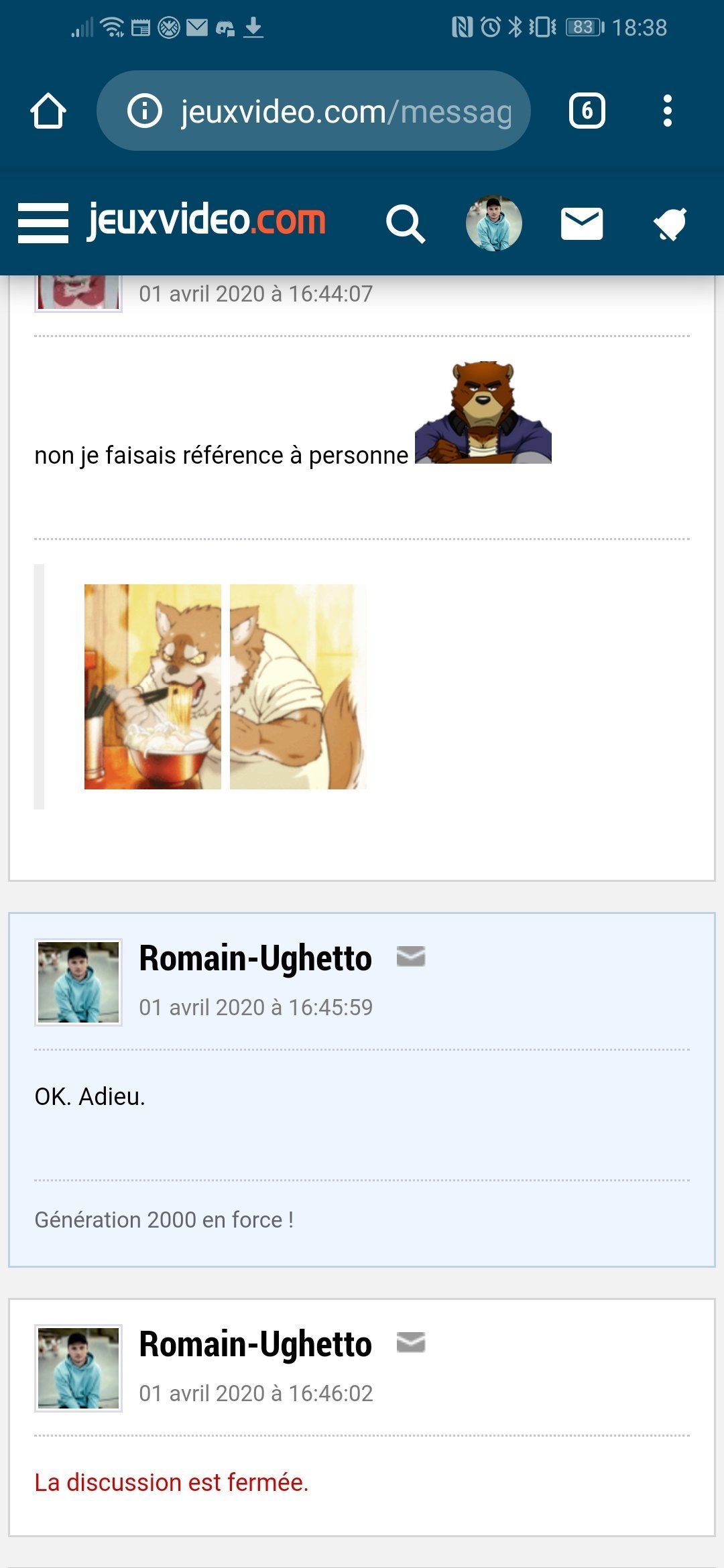Open the browser tab switcher showing 6
Image resolution: width=724 pixels, height=1568 pixels.
587,111
